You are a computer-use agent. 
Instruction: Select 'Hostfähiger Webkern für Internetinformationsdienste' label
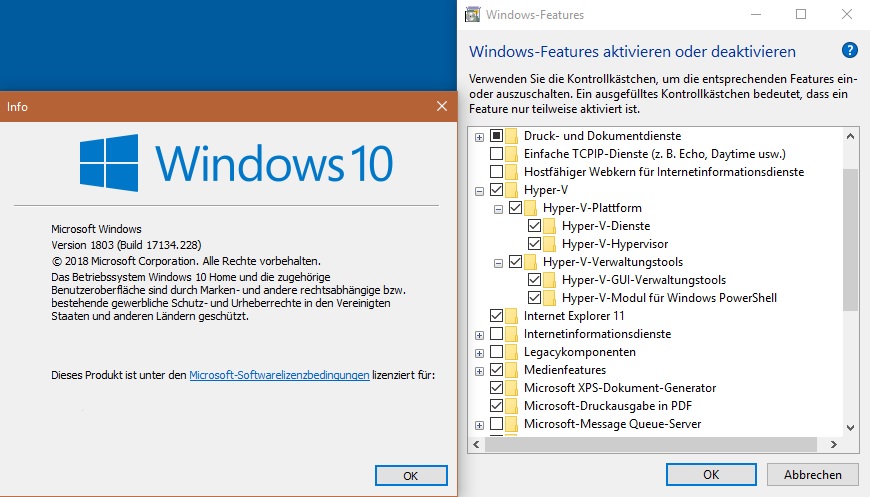tap(664, 172)
